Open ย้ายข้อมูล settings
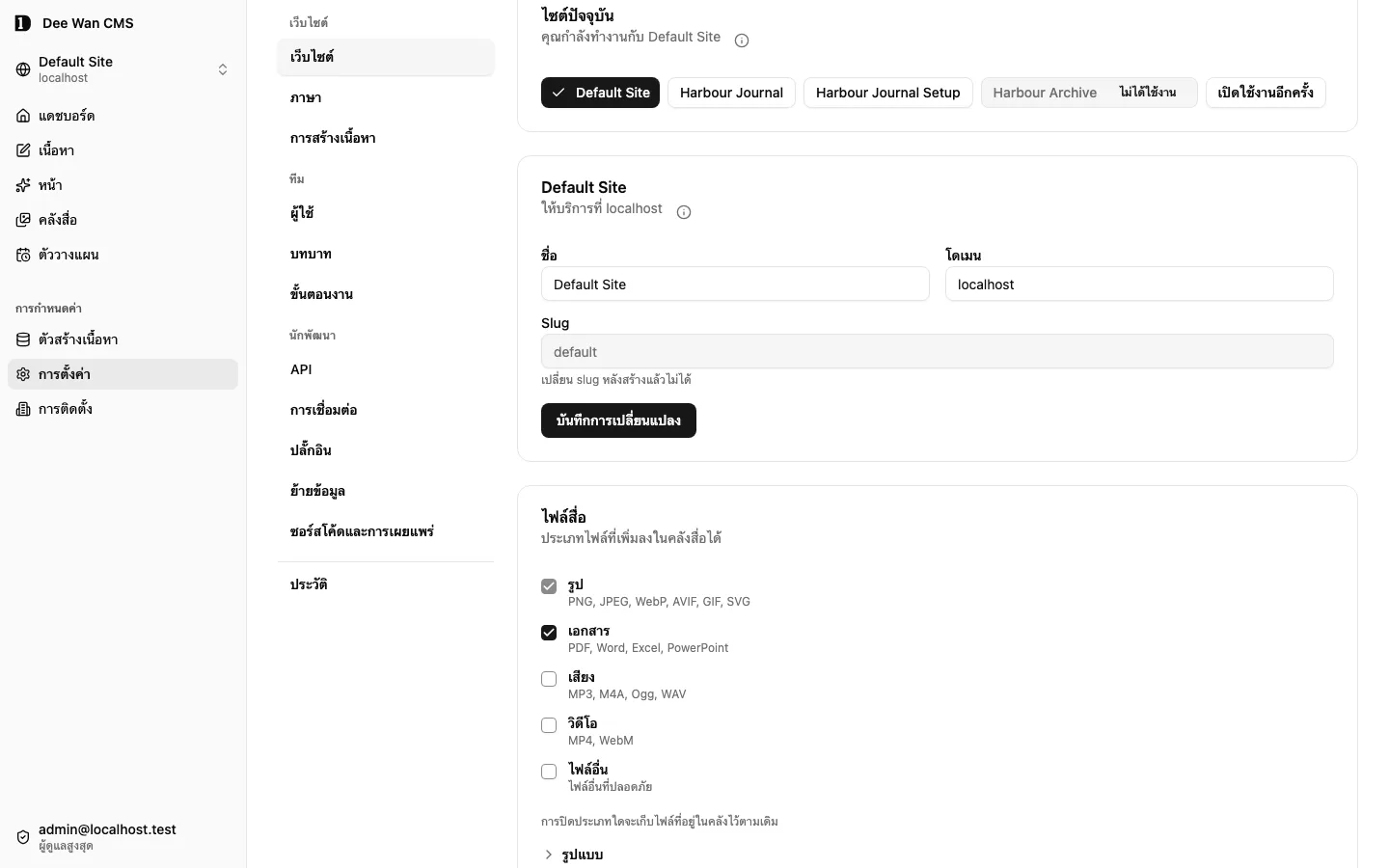 pos(386,491)
